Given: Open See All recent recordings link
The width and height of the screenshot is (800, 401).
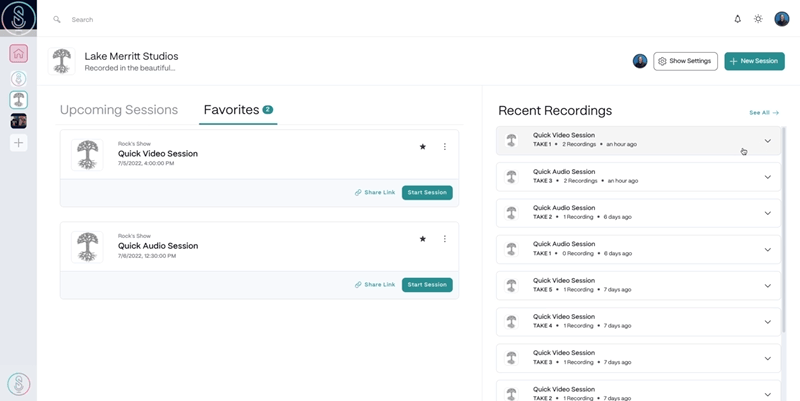Looking at the screenshot, I should pyautogui.click(x=763, y=113).
